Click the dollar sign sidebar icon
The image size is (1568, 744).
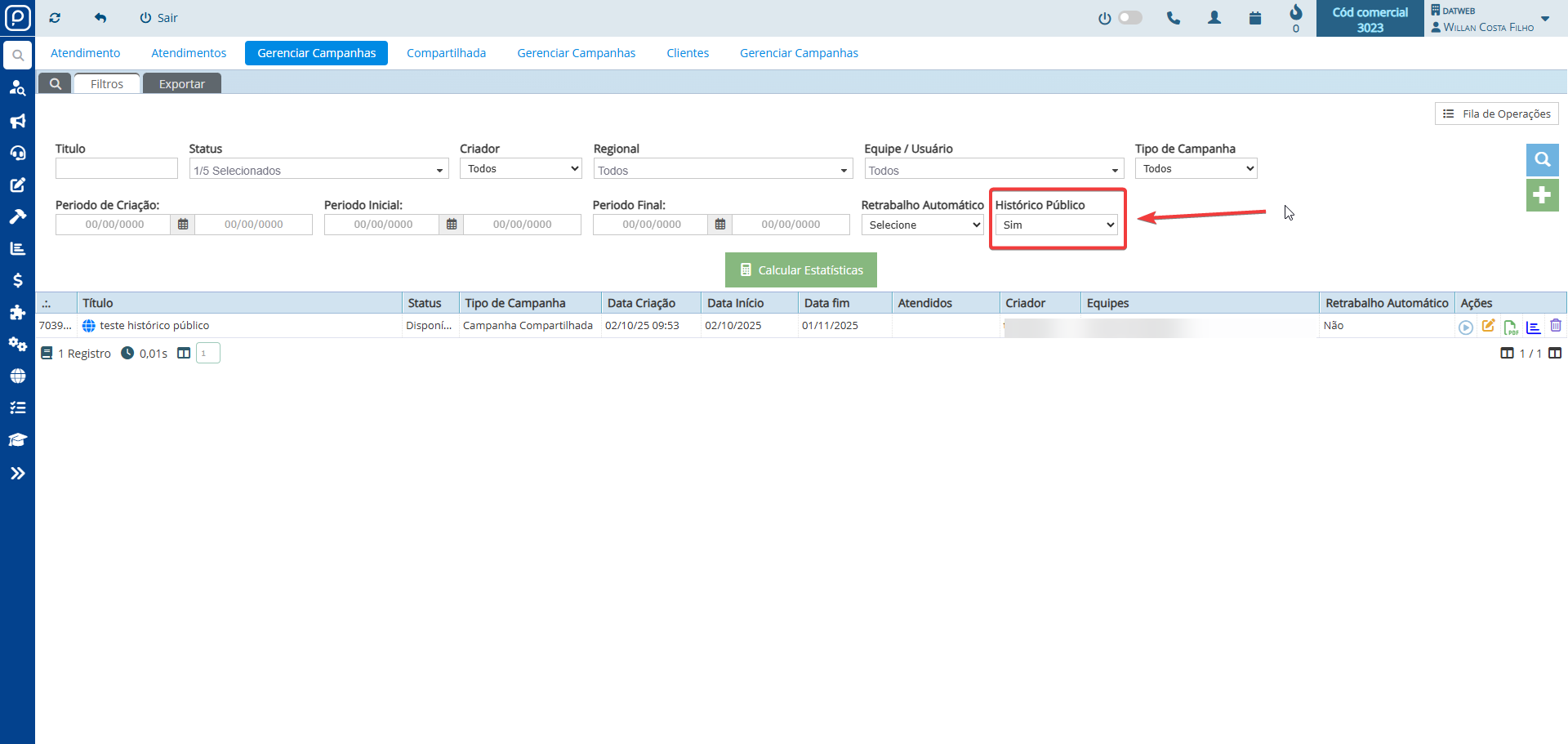click(x=17, y=280)
